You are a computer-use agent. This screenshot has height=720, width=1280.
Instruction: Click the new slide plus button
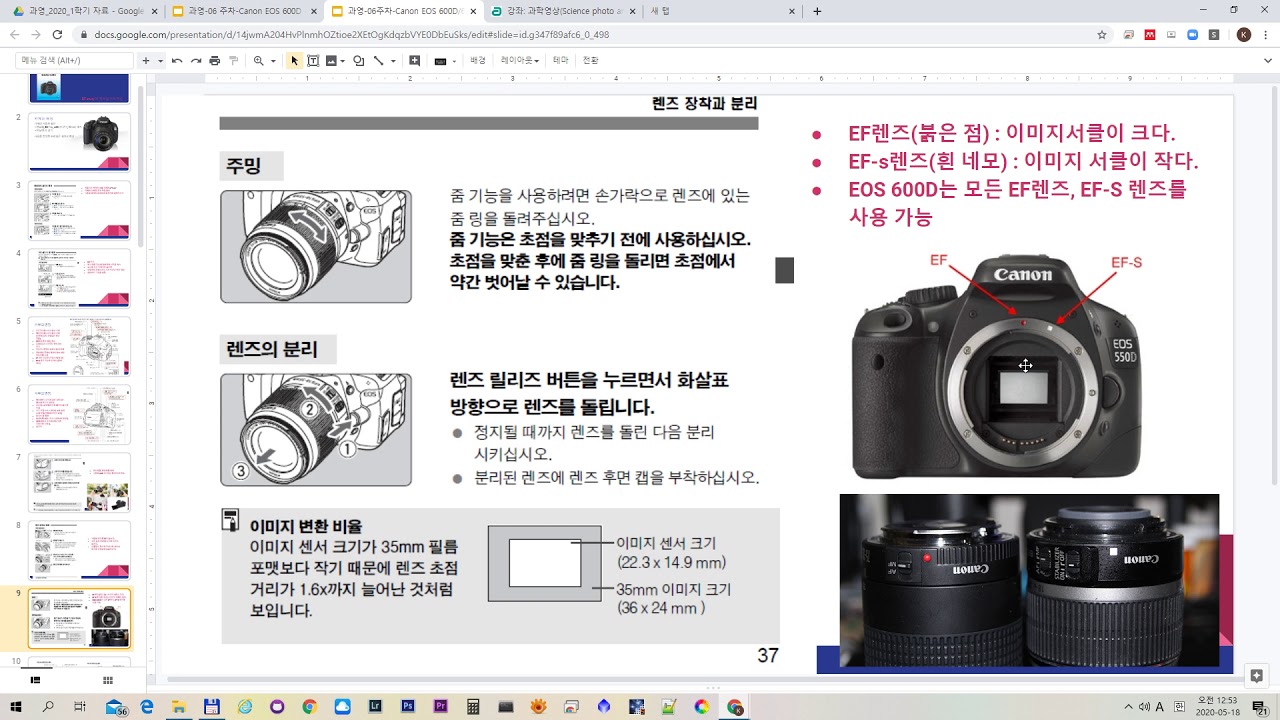146,61
